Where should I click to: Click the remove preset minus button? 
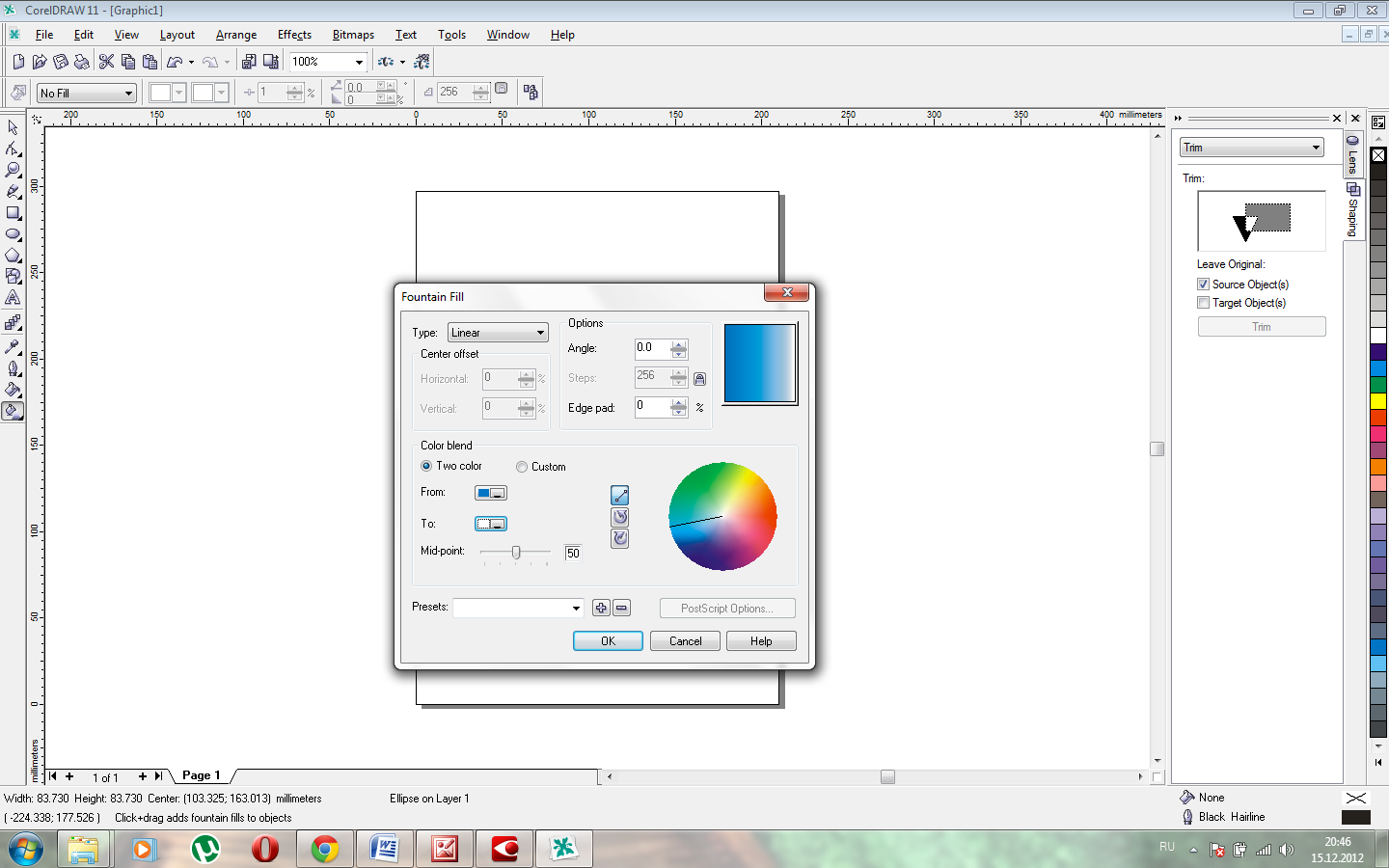622,608
